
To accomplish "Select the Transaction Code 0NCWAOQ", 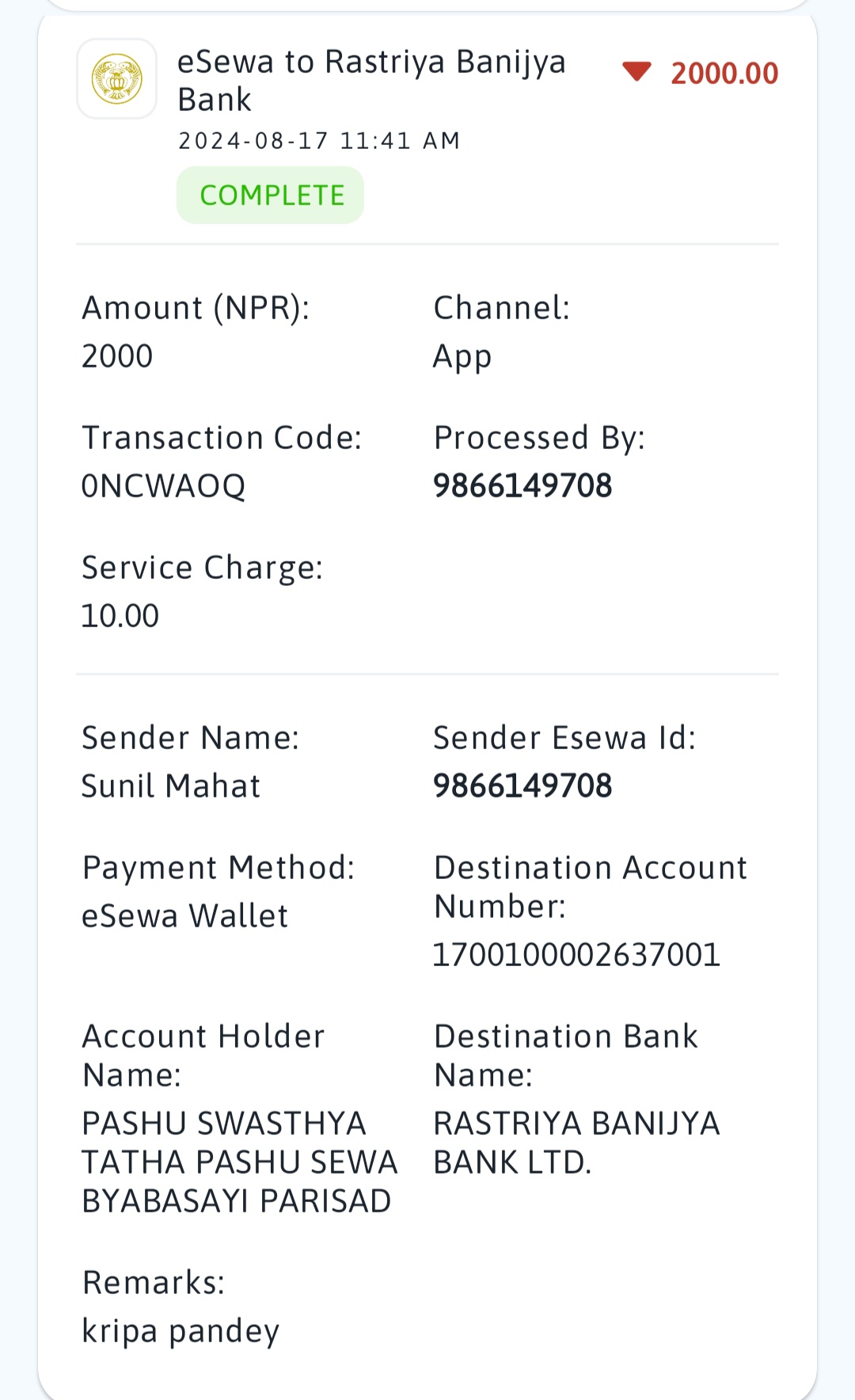I will tap(164, 485).
